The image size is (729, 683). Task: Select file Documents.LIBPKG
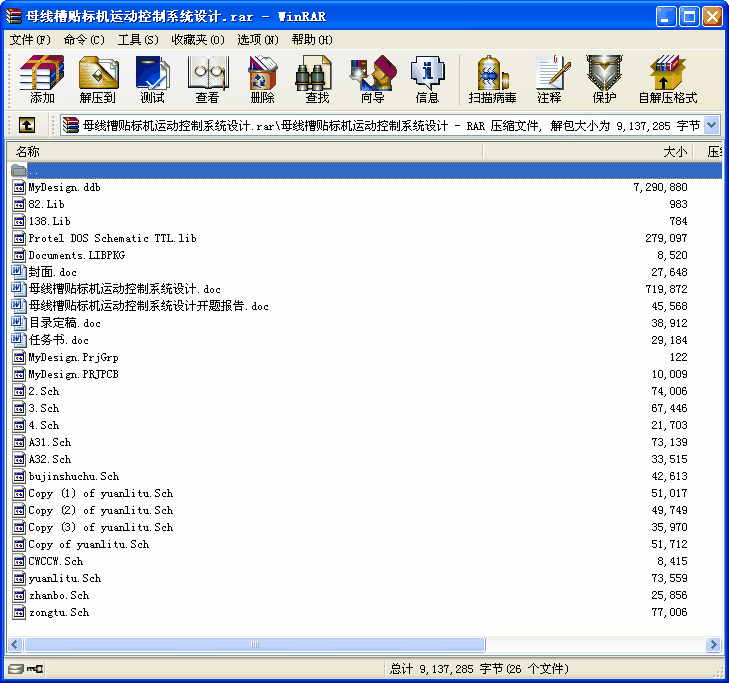point(77,255)
